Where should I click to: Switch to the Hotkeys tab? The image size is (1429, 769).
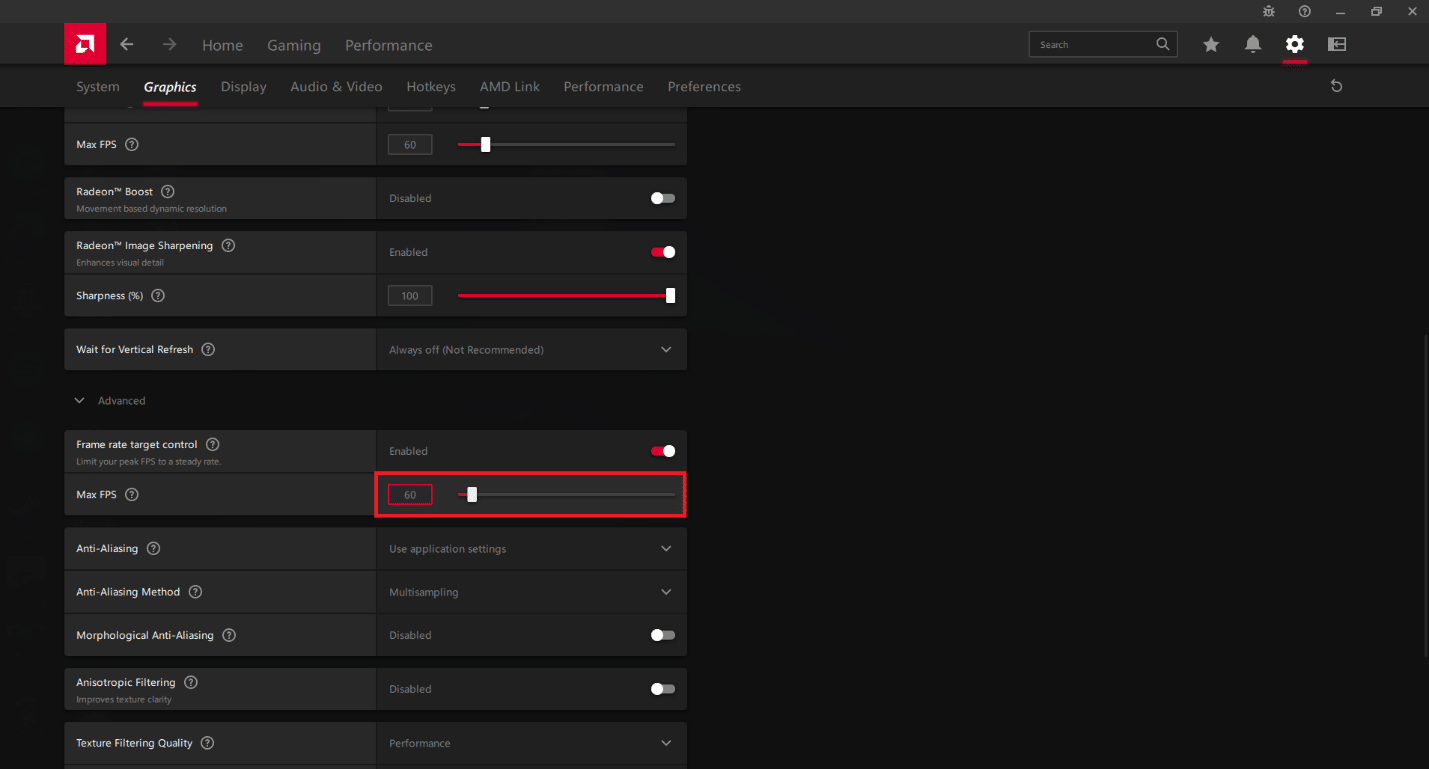tap(431, 87)
